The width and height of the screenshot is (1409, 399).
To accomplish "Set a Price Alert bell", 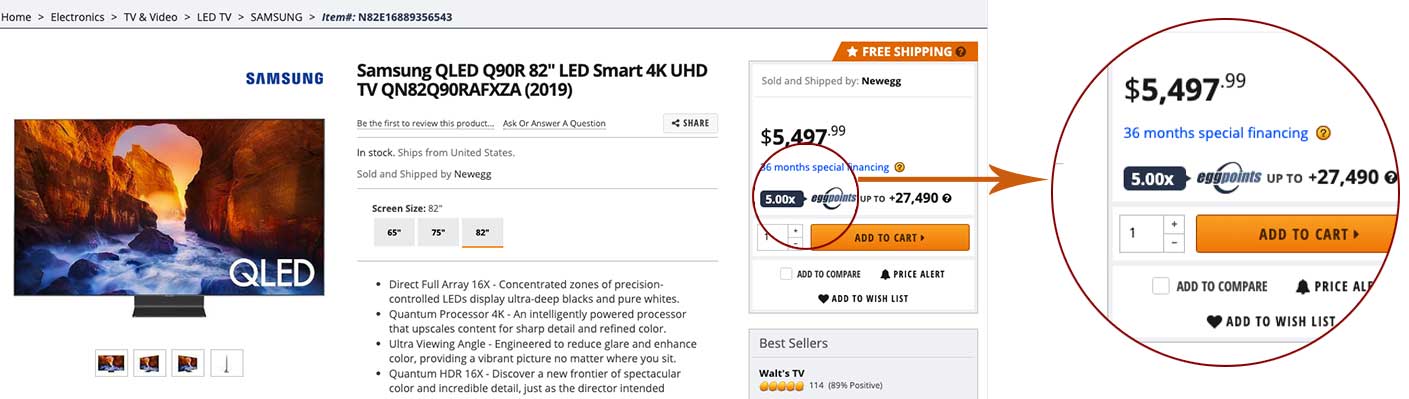I will (885, 274).
